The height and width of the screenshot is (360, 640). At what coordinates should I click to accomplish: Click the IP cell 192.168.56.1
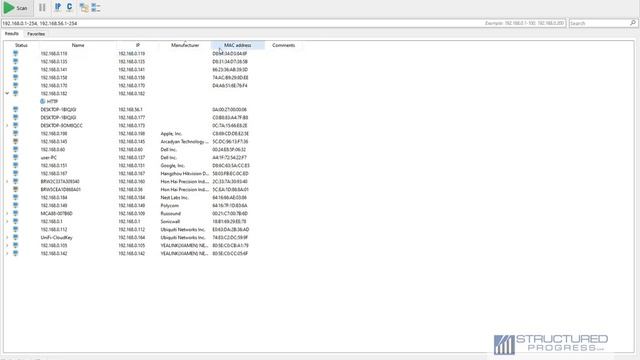(130, 109)
